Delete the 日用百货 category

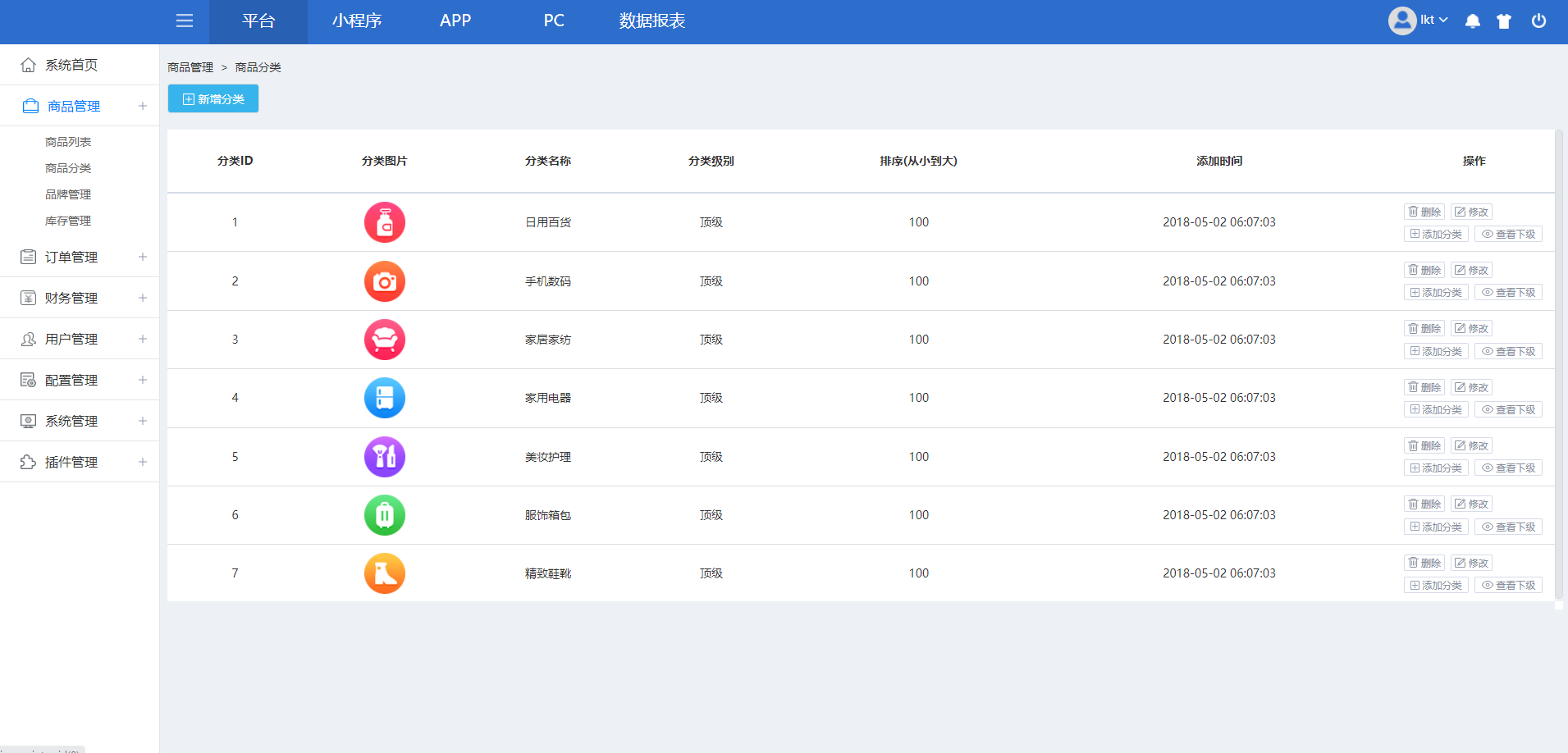click(x=1424, y=212)
